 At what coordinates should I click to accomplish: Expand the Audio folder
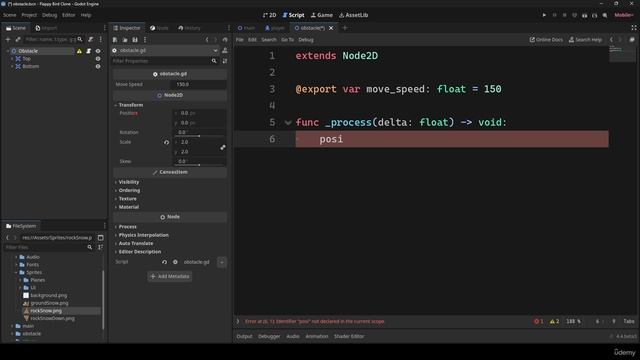point(16,257)
